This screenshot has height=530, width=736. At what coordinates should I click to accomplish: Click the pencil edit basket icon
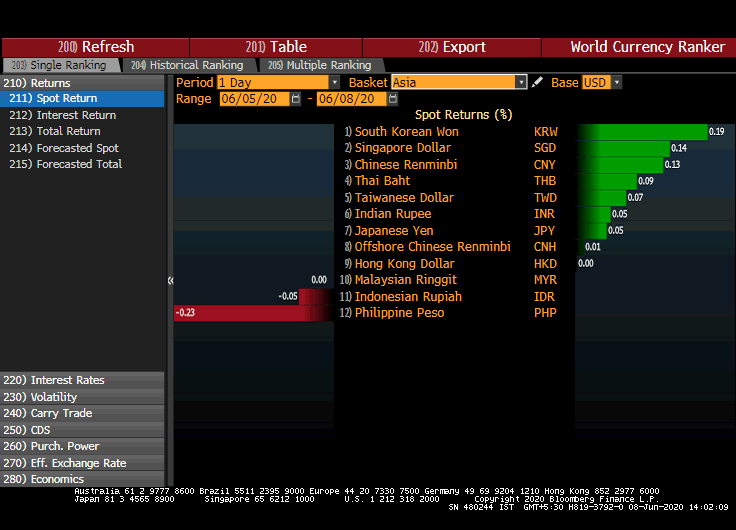coord(538,83)
